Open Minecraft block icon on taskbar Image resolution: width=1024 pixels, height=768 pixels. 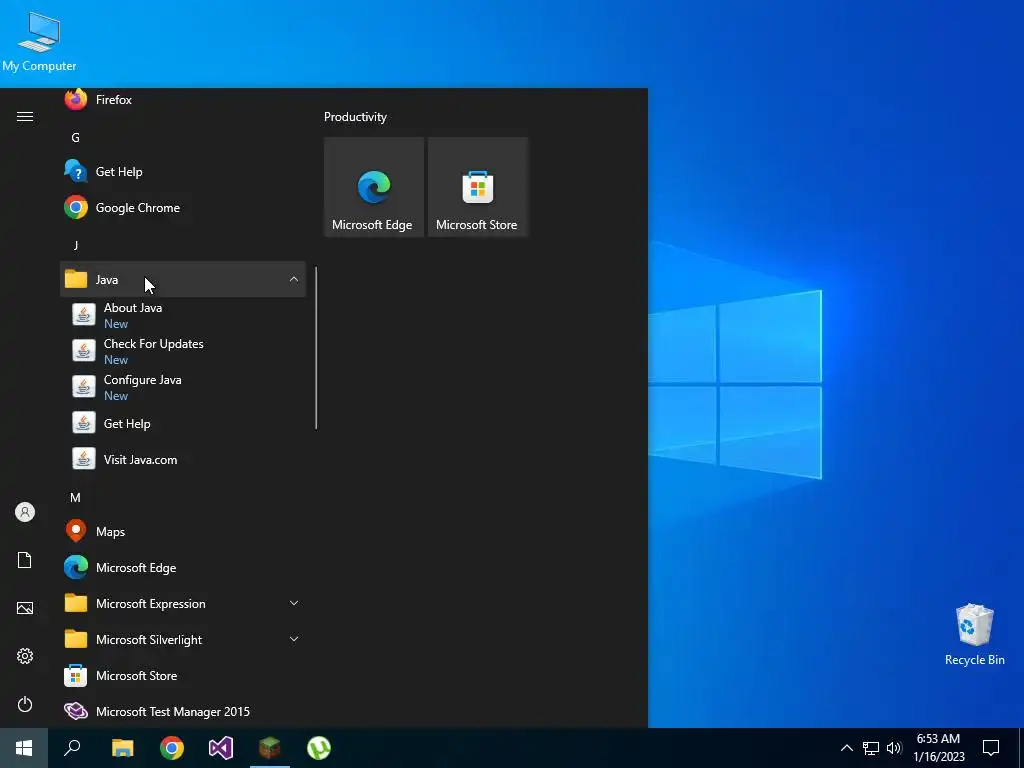tap(270, 748)
